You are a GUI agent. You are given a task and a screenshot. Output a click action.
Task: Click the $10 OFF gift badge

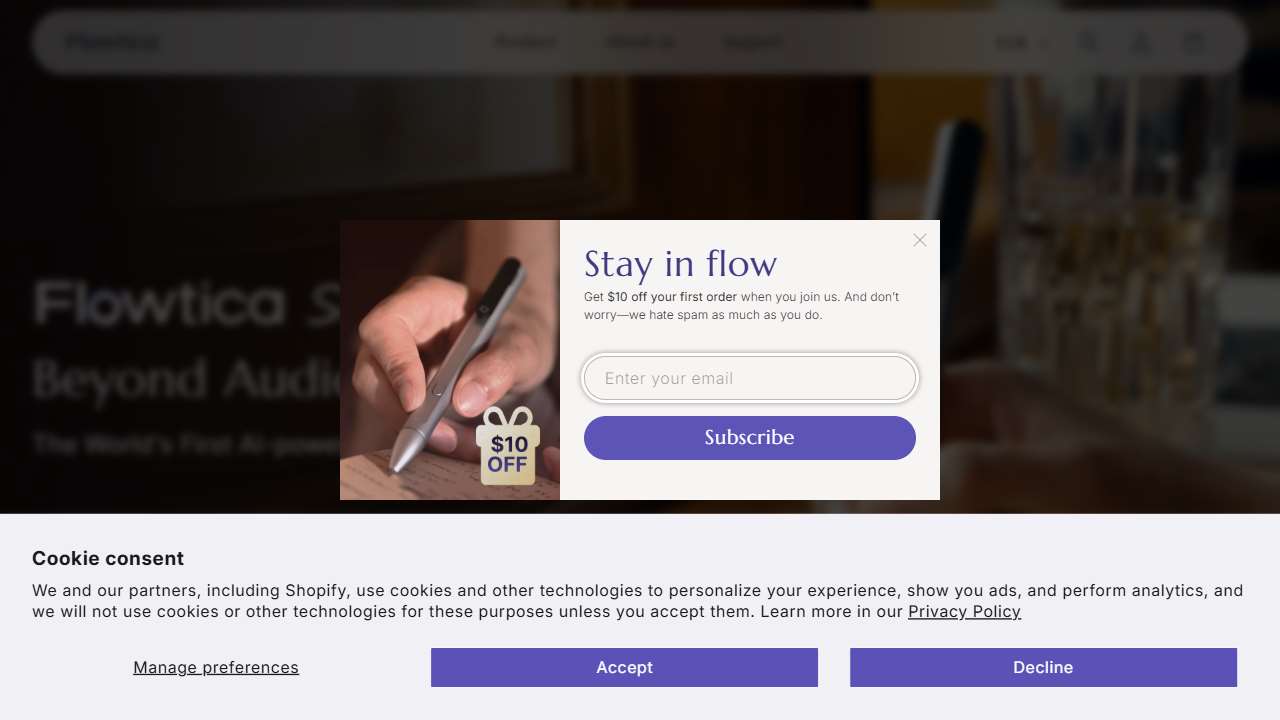tap(508, 447)
